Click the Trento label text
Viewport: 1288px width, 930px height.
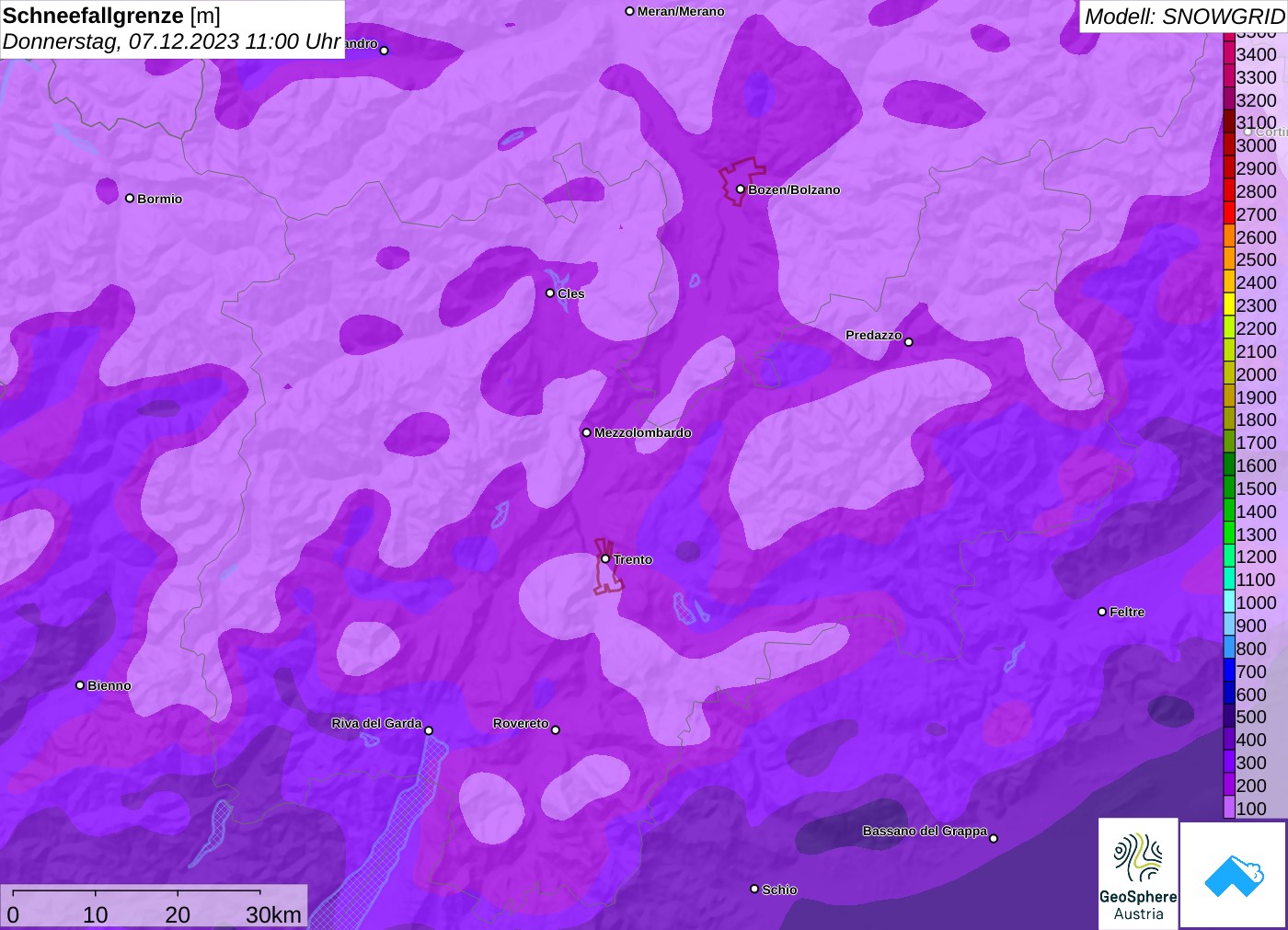pyautogui.click(x=633, y=559)
